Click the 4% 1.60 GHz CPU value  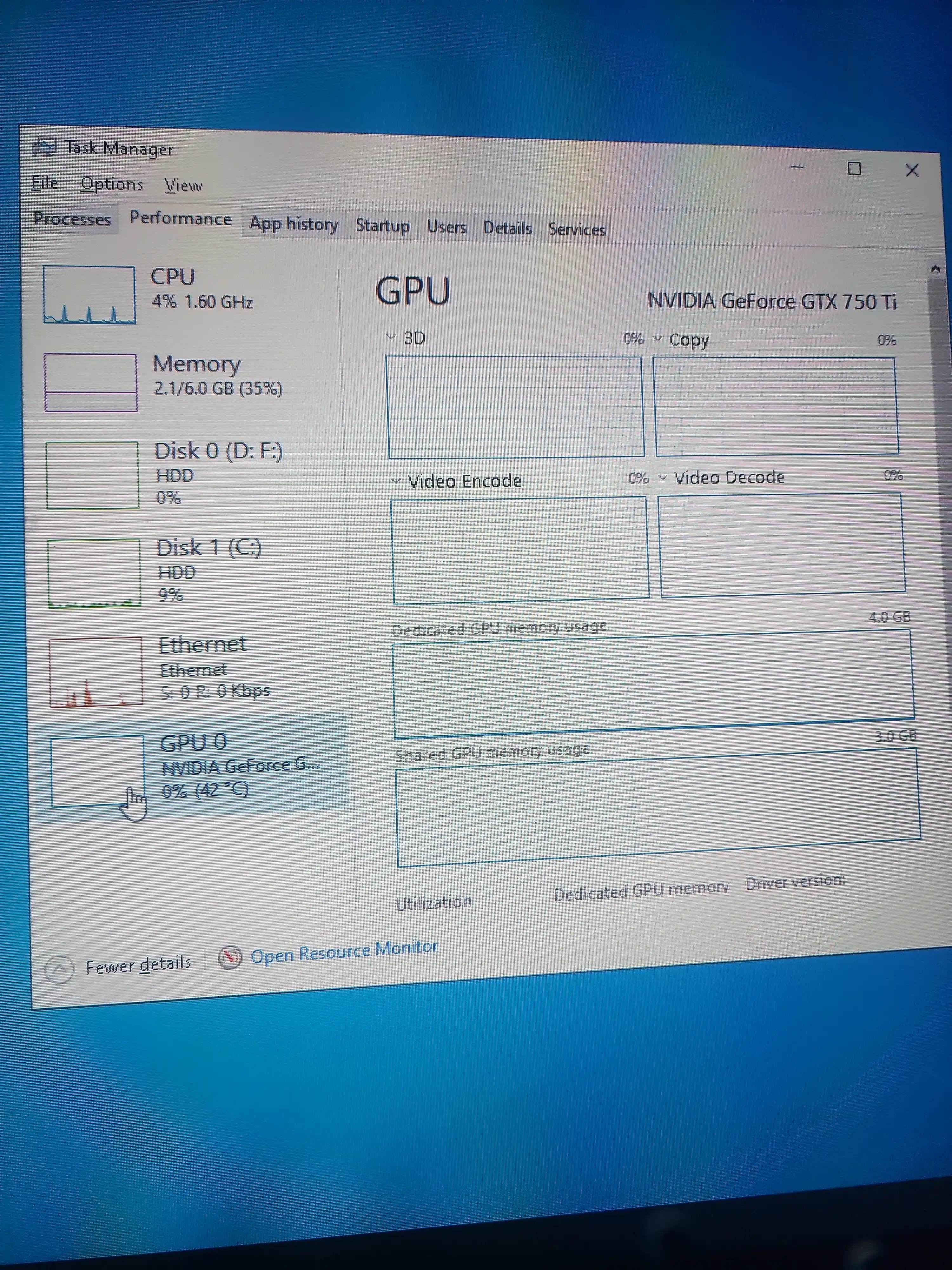click(202, 301)
